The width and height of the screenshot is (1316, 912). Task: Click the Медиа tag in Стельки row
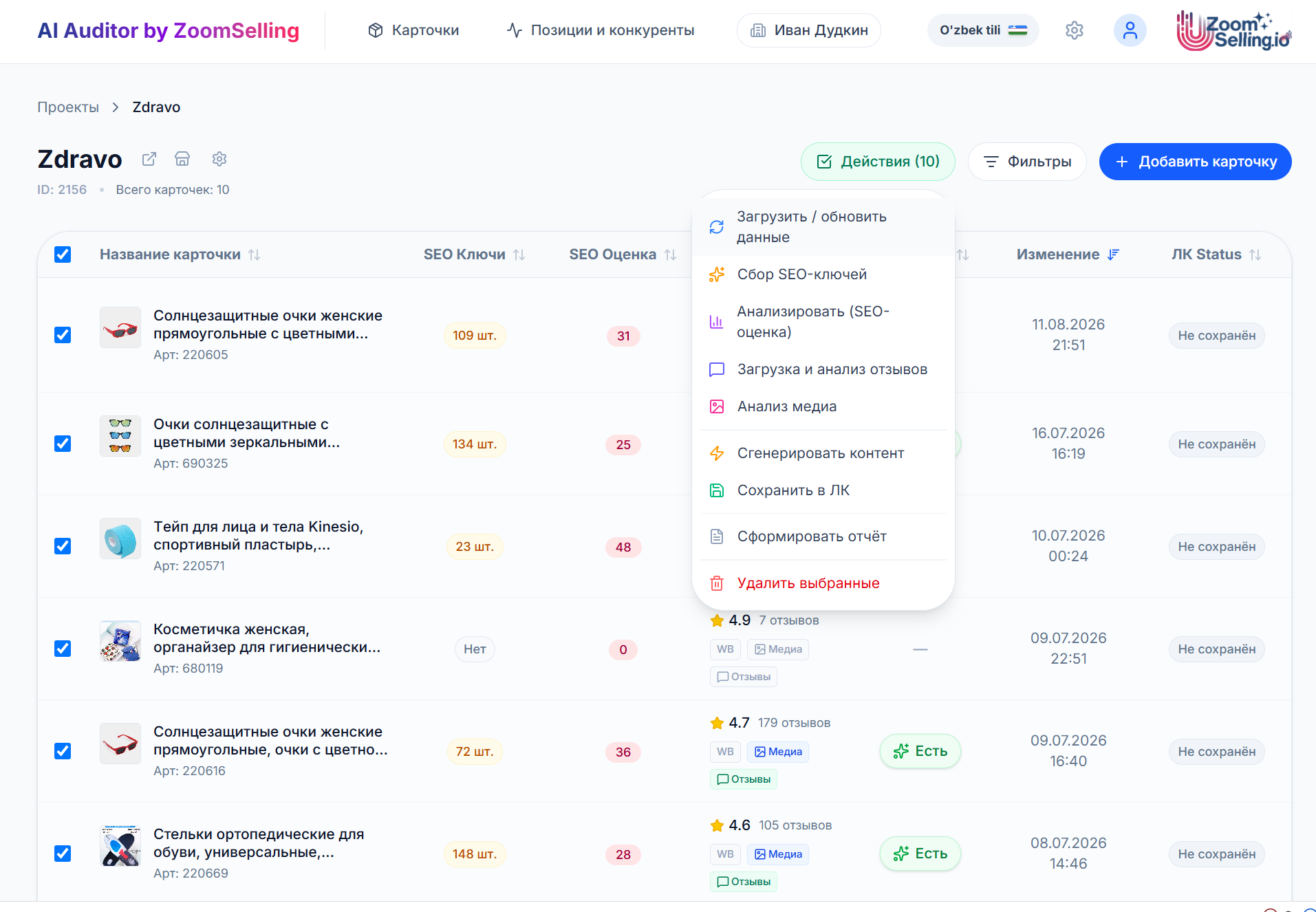pos(778,854)
